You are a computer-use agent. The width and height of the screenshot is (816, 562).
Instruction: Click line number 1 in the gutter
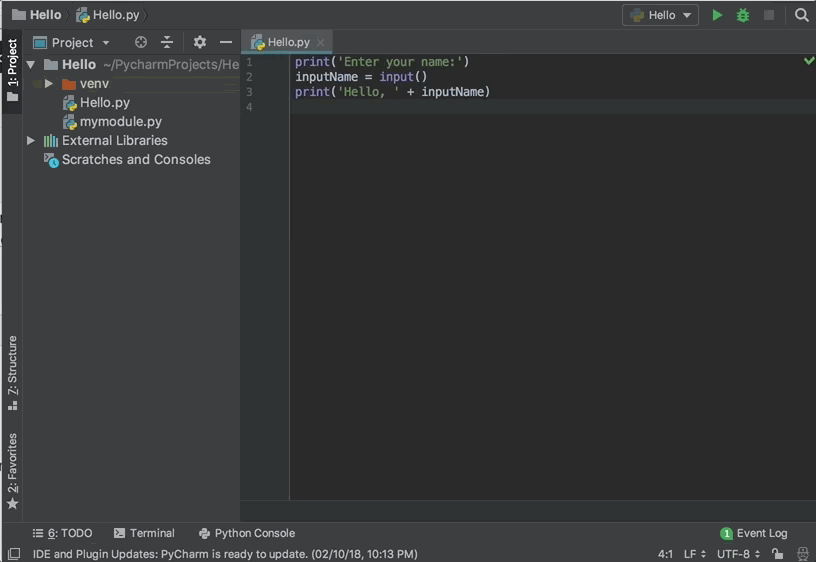tap(249, 62)
